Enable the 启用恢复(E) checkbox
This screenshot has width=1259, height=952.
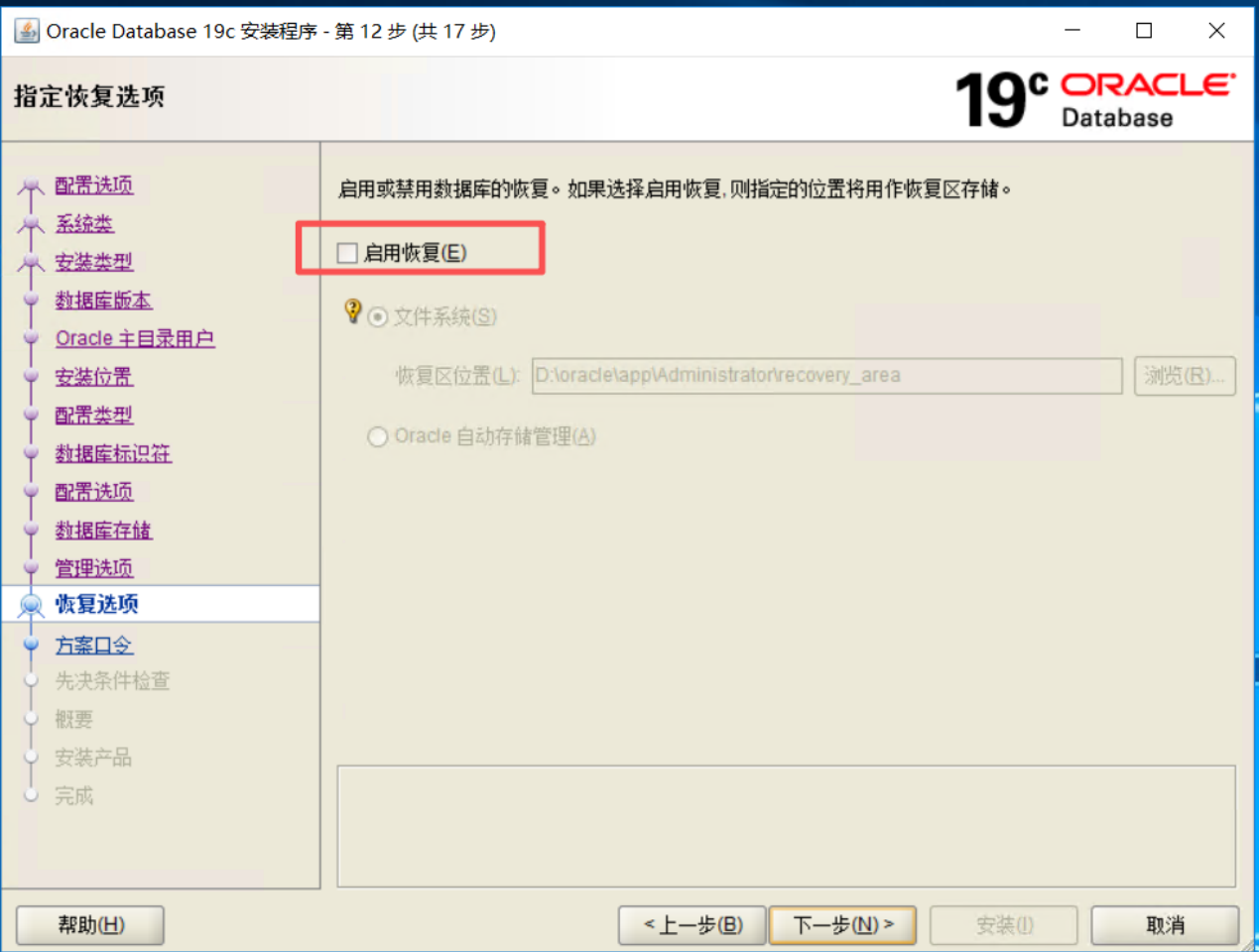(x=347, y=253)
